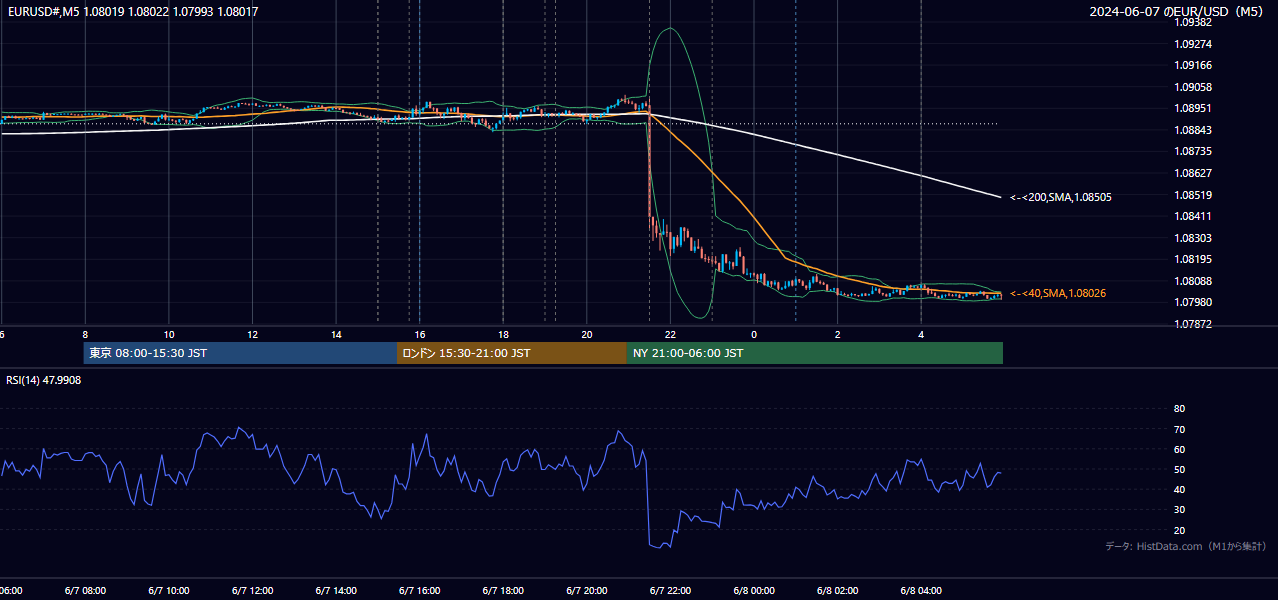Image resolution: width=1278 pixels, height=600 pixels.
Task: Click hour label 0 under the price chart
Action: tap(754, 334)
